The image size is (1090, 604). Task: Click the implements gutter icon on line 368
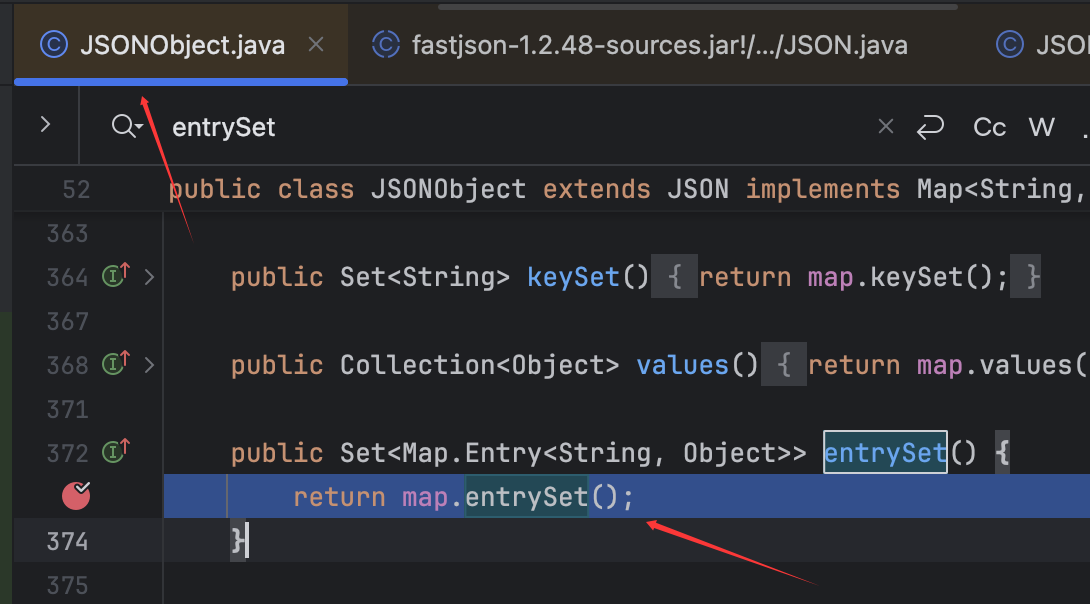tap(116, 363)
